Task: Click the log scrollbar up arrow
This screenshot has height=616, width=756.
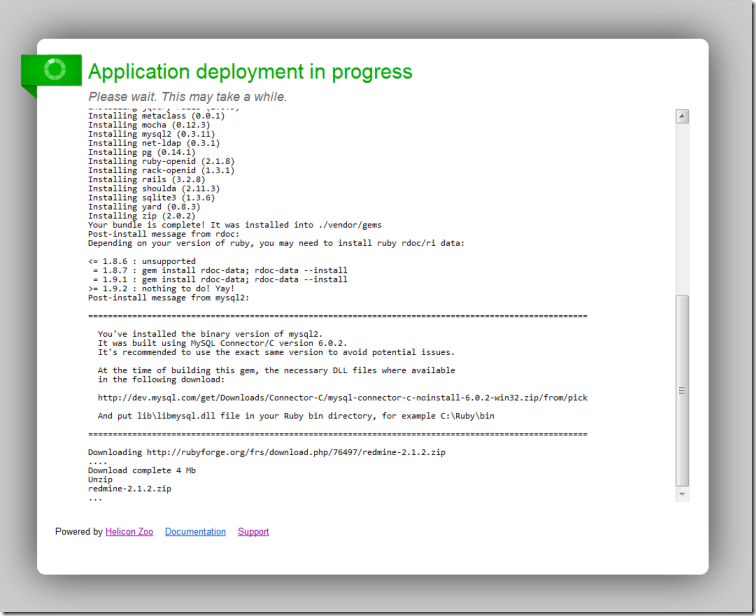Action: [682, 116]
